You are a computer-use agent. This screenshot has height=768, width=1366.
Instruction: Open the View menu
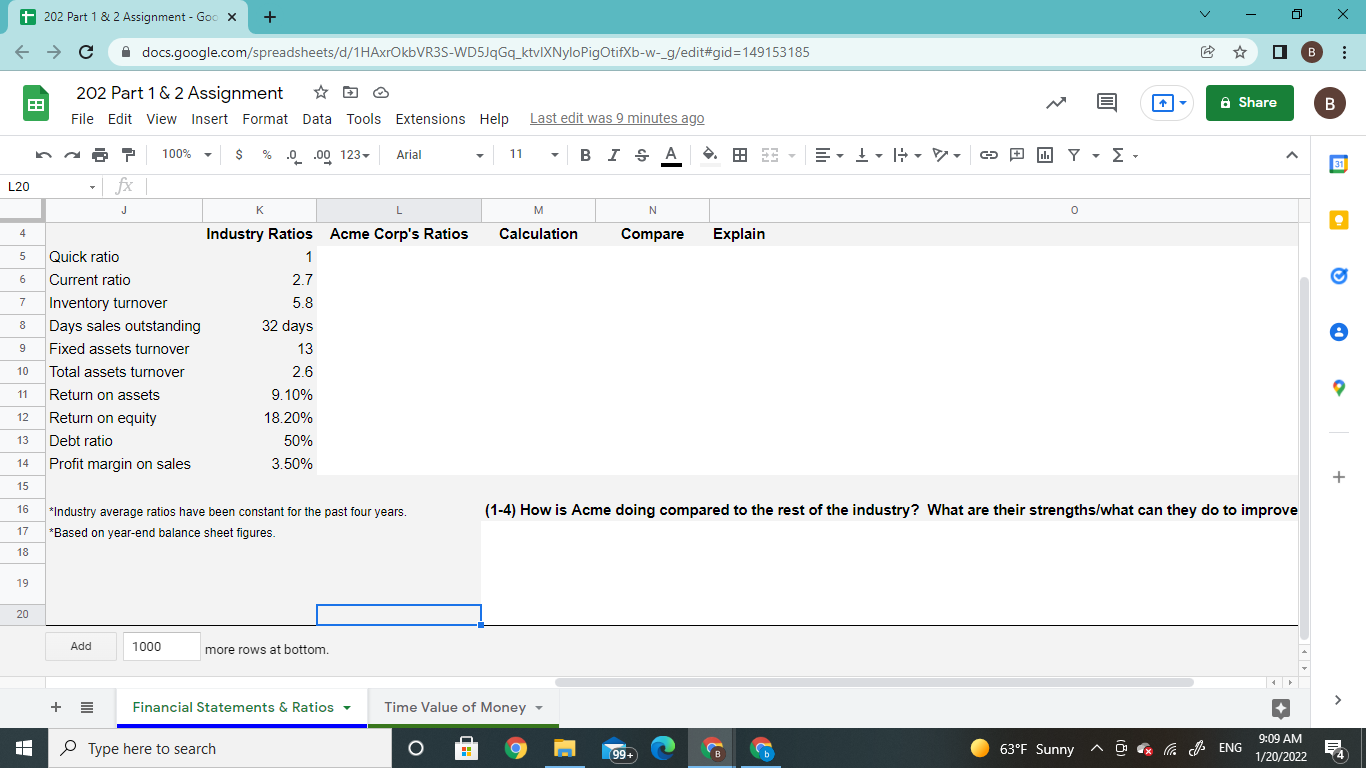point(161,119)
